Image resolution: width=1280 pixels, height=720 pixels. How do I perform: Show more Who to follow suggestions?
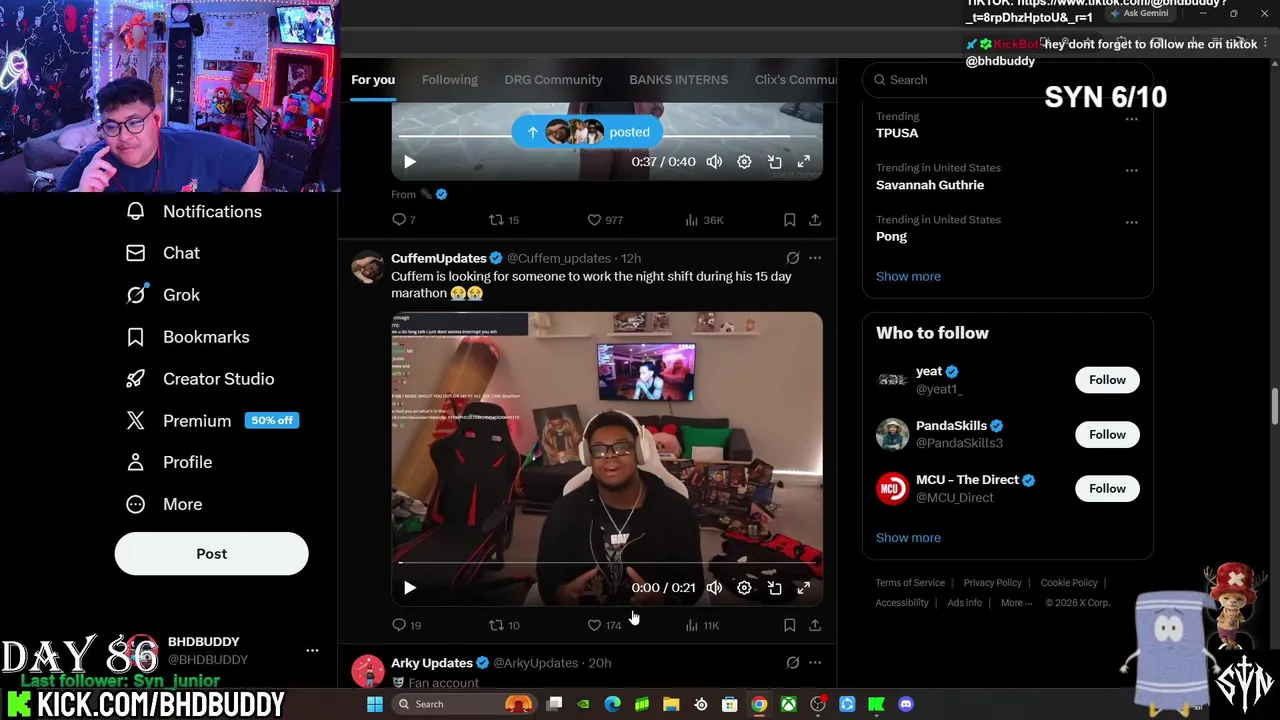908,537
